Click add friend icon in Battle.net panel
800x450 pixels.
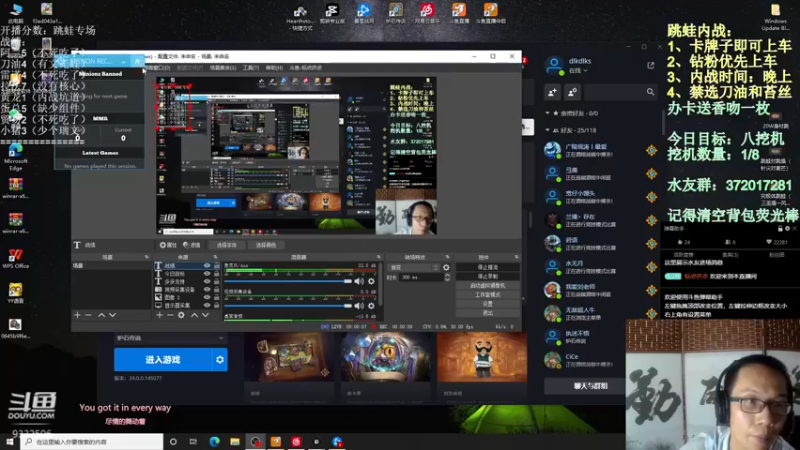click(x=553, y=92)
